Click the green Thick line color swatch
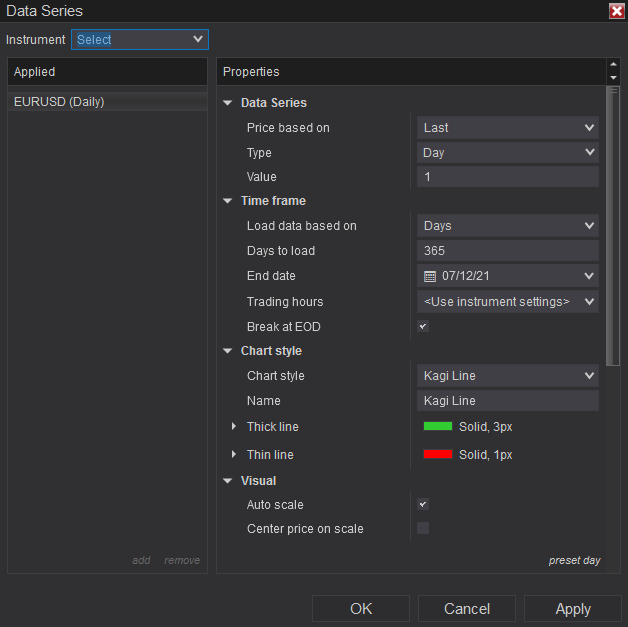628x627 pixels. [438, 427]
